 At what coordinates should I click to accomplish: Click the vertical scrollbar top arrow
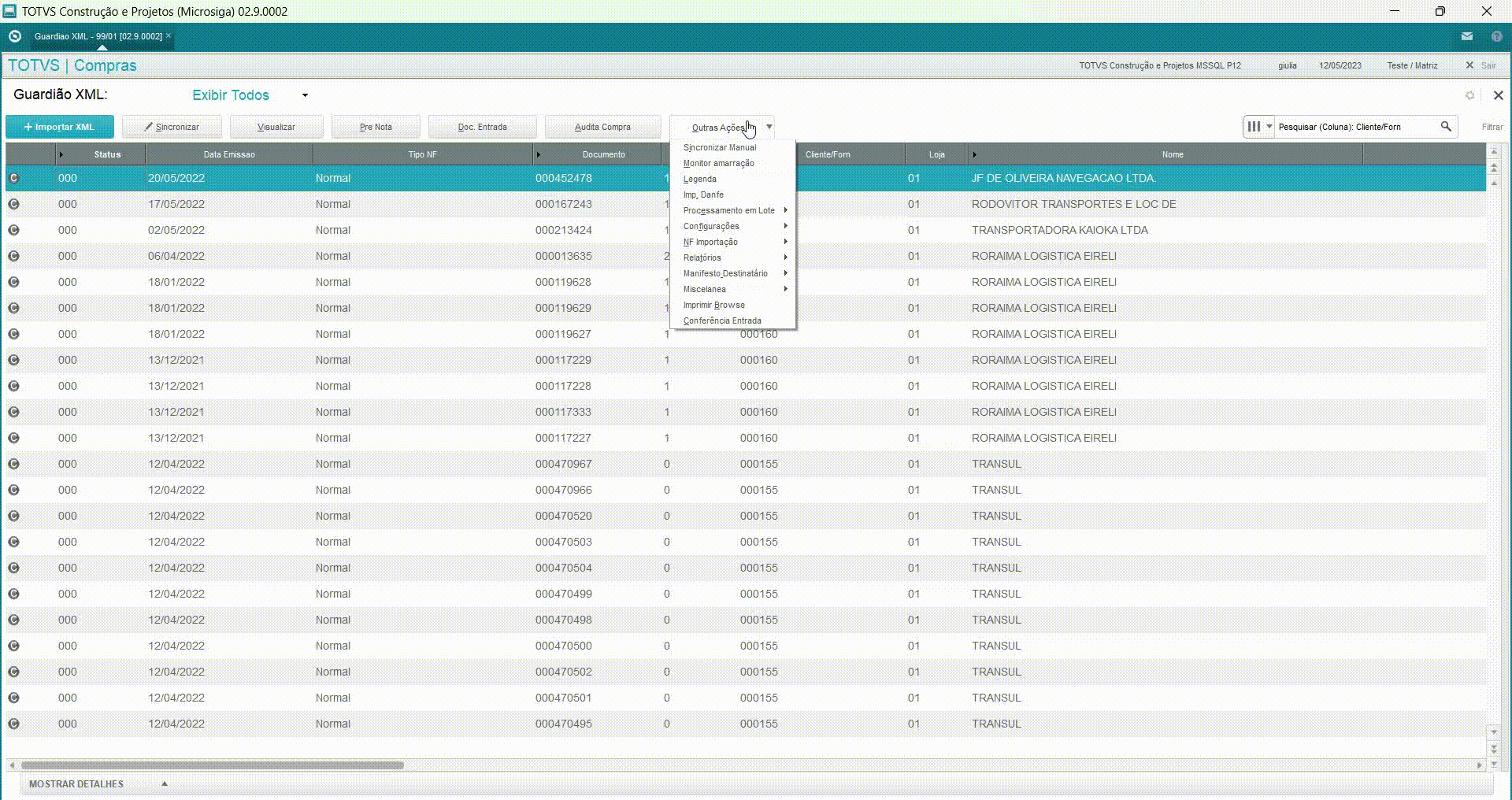[1494, 151]
